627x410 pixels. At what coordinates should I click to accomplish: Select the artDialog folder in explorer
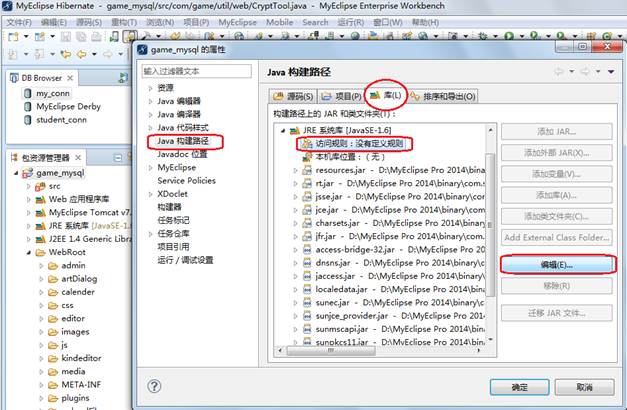79,279
